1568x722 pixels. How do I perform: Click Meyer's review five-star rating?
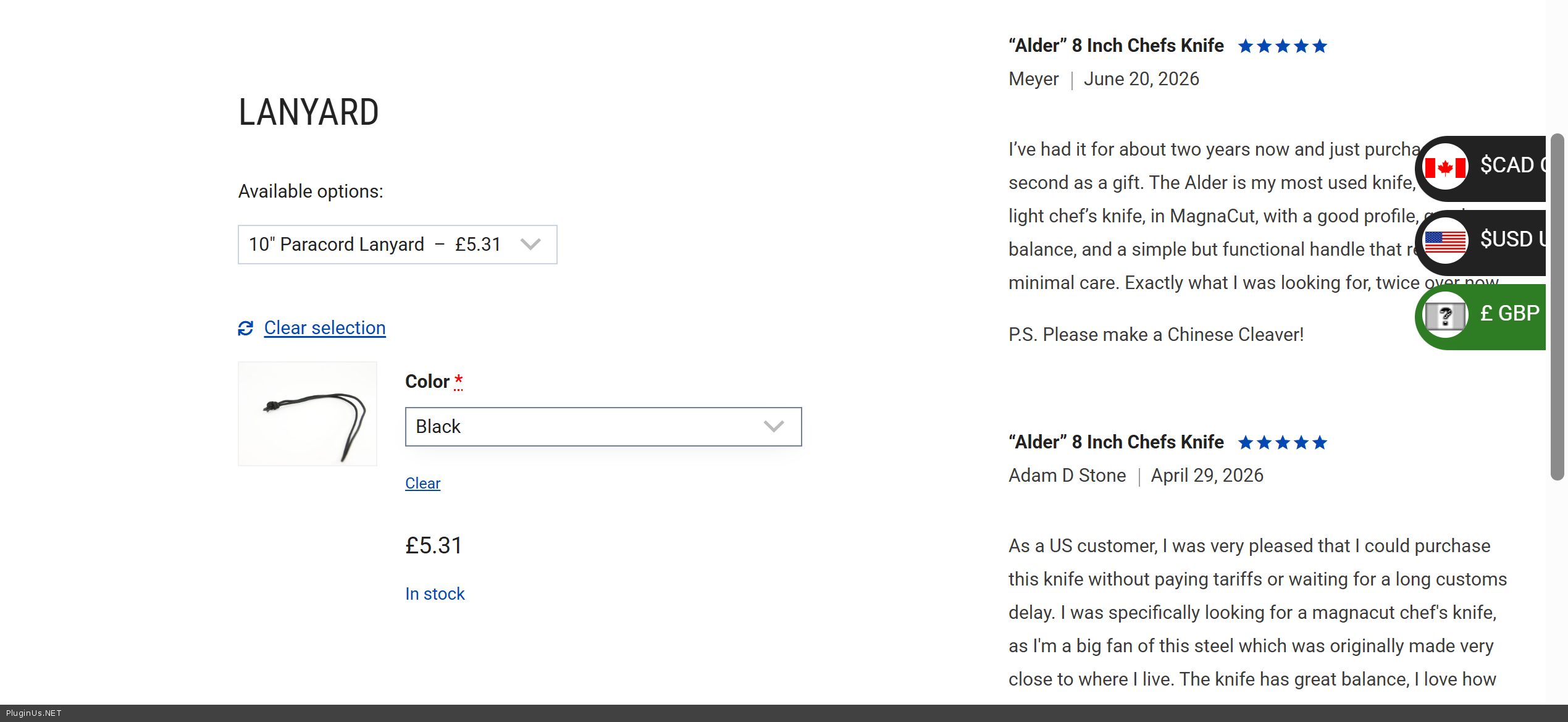point(1282,46)
